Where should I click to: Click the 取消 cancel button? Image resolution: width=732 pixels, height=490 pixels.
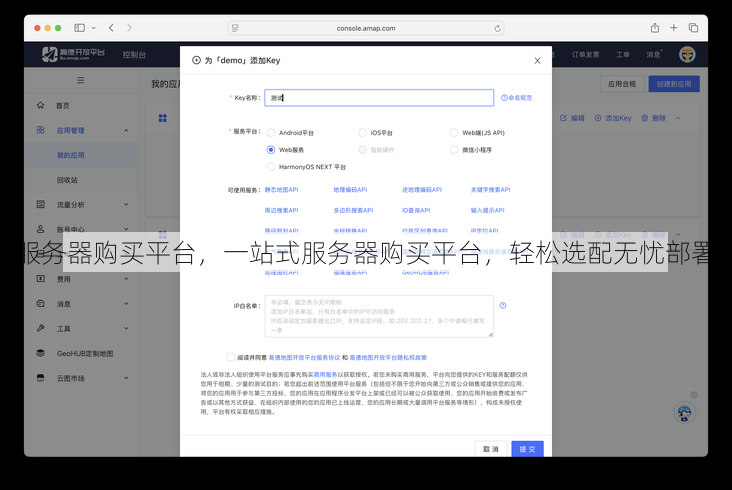coord(491,448)
